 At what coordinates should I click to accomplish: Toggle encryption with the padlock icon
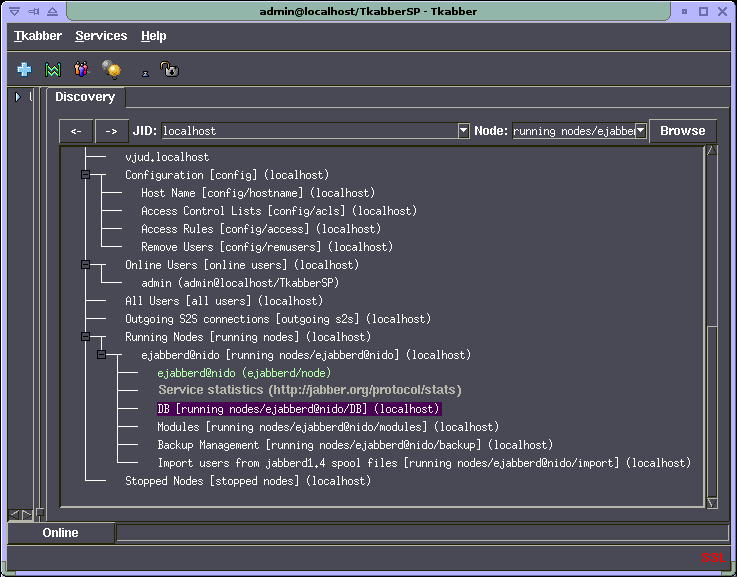click(170, 70)
